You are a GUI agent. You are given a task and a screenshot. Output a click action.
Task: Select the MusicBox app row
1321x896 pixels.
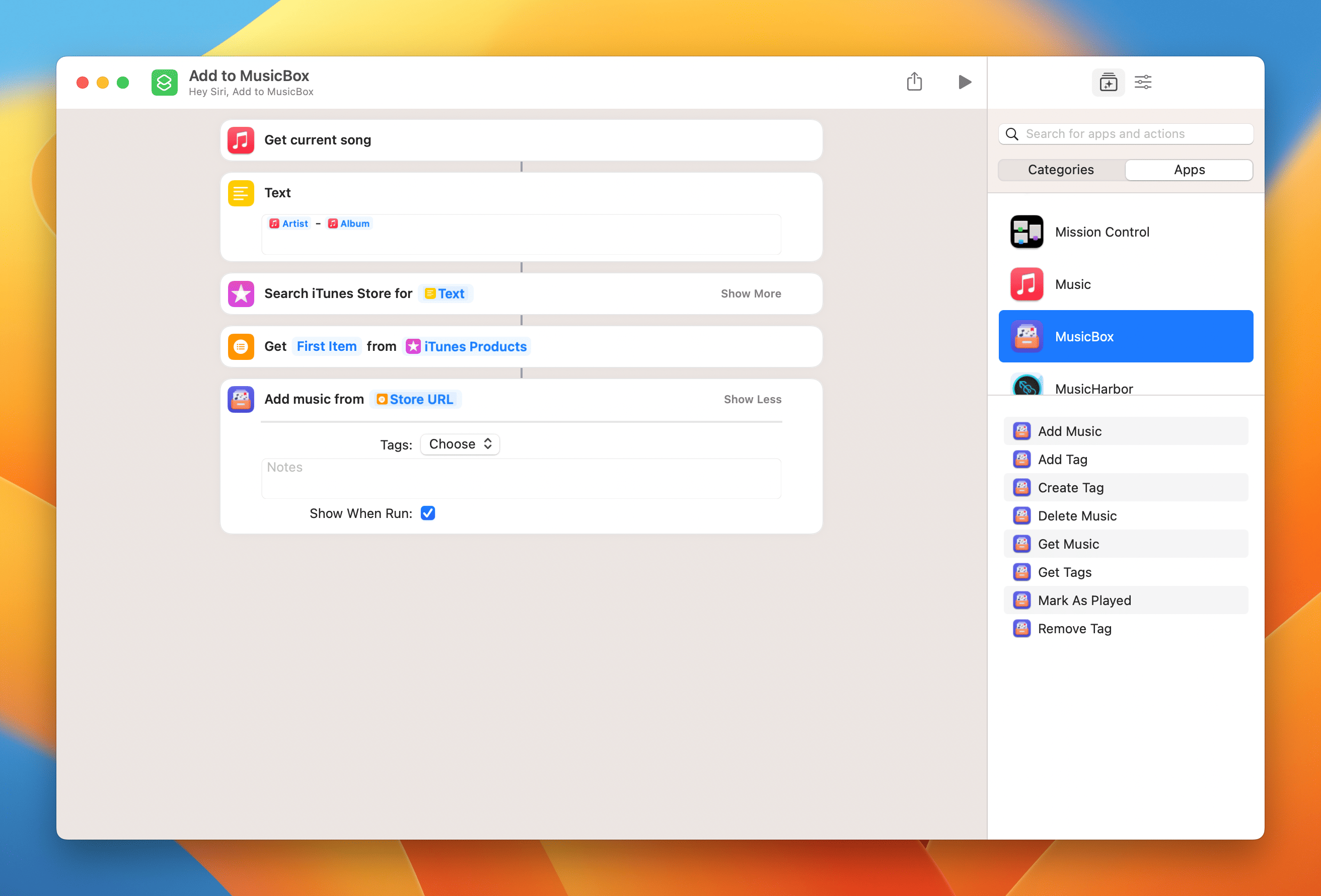click(x=1126, y=337)
